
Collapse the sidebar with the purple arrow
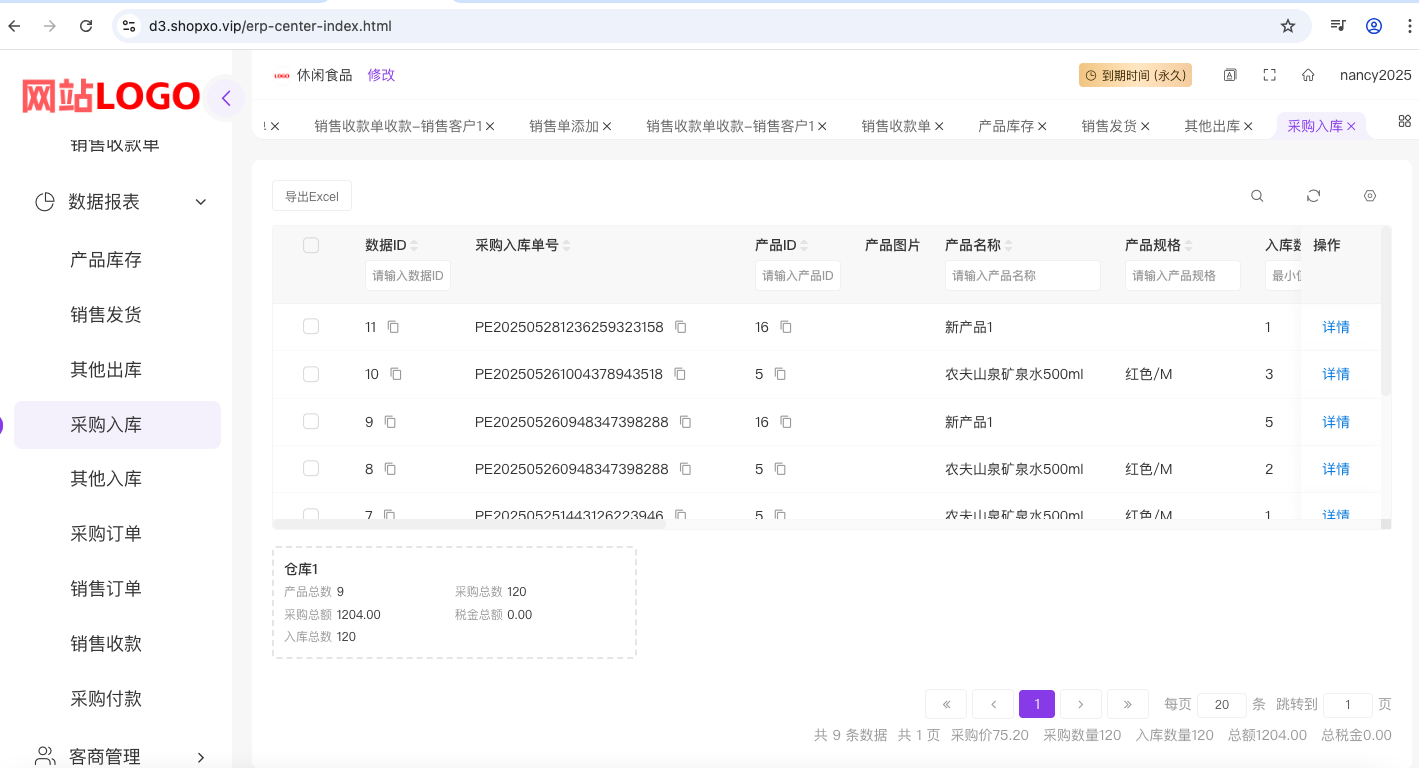[x=226, y=98]
